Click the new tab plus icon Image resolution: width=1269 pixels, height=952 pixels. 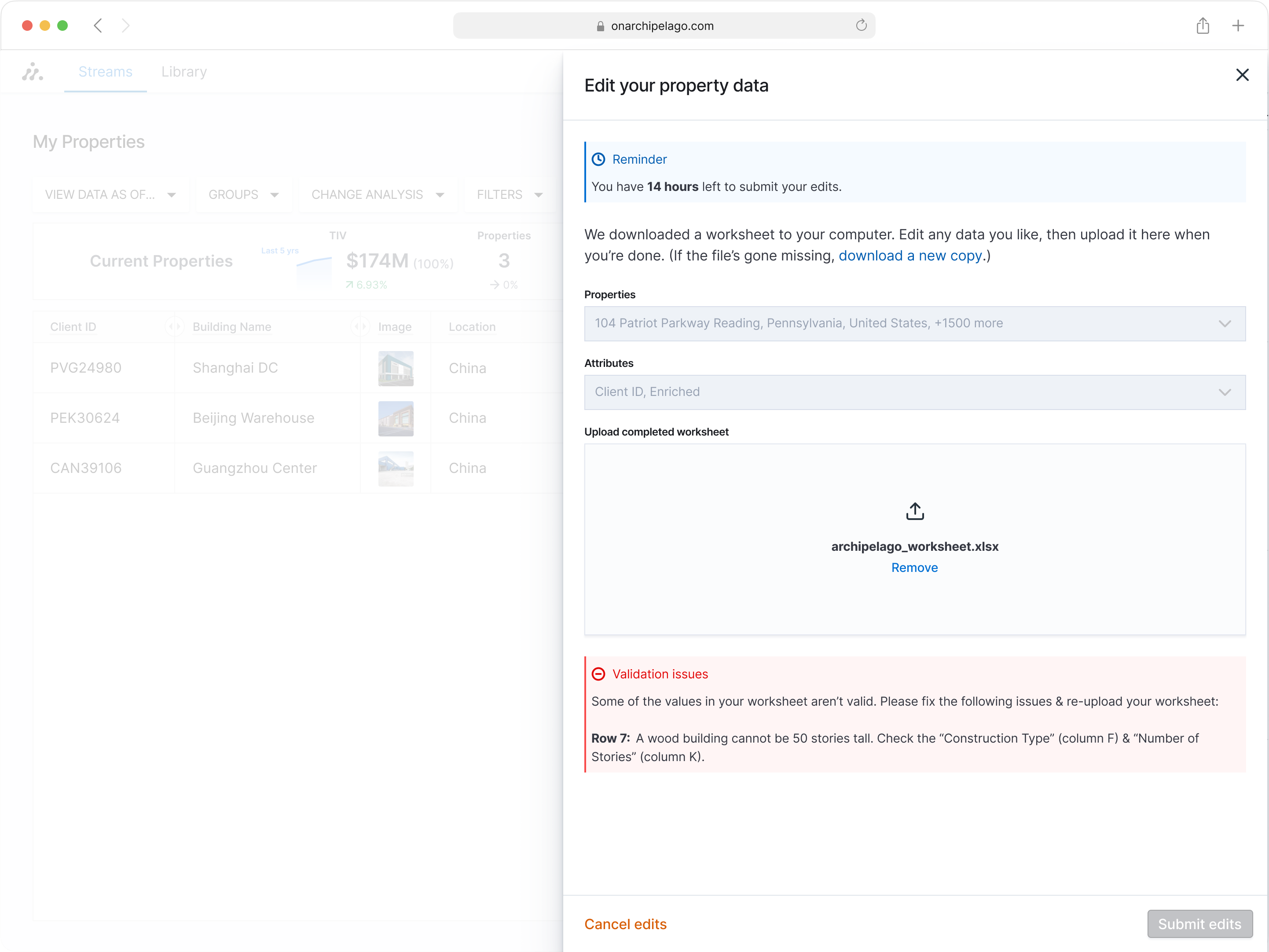(1237, 26)
